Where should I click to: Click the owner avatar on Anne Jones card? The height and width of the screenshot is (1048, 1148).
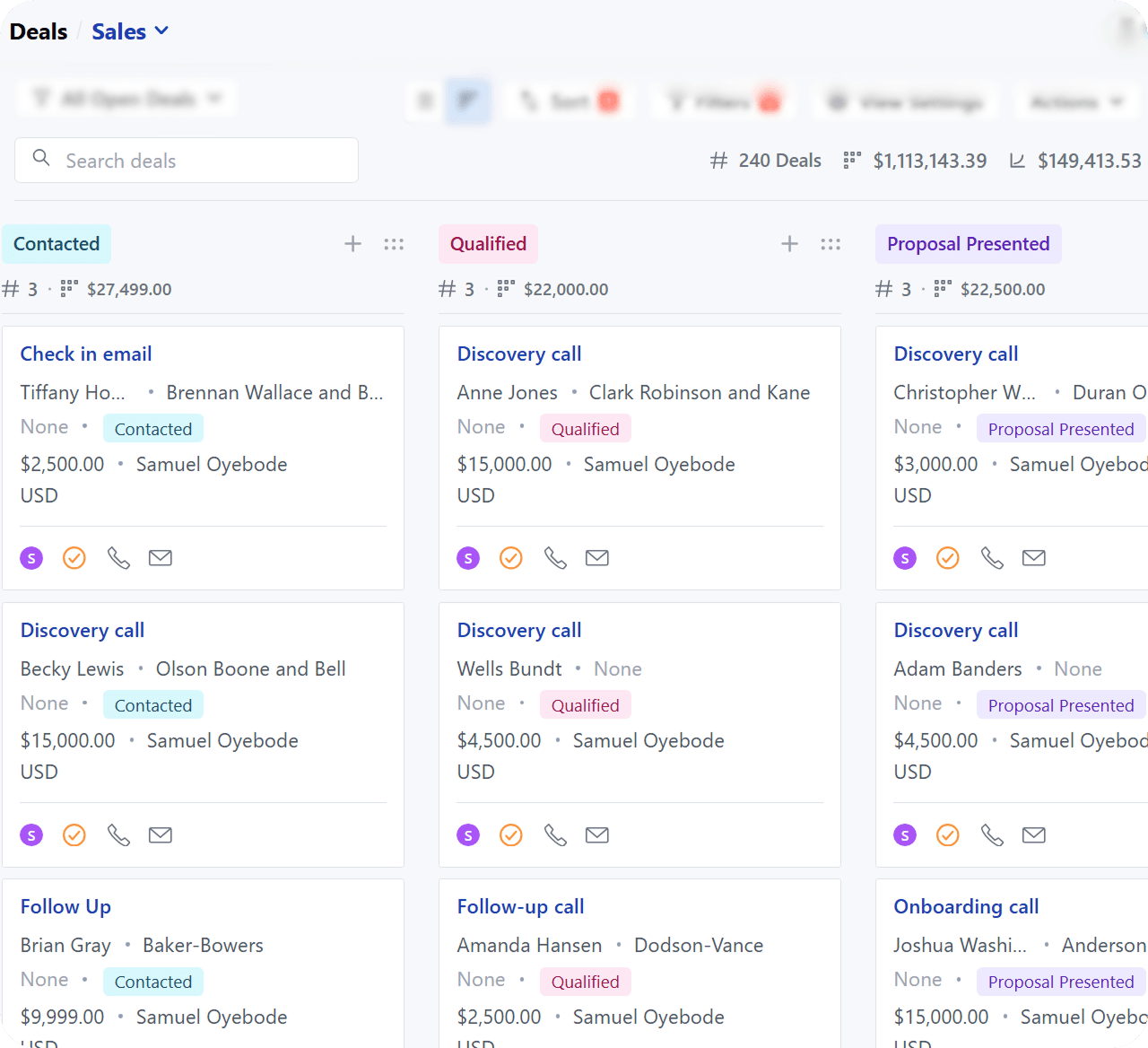click(468, 558)
